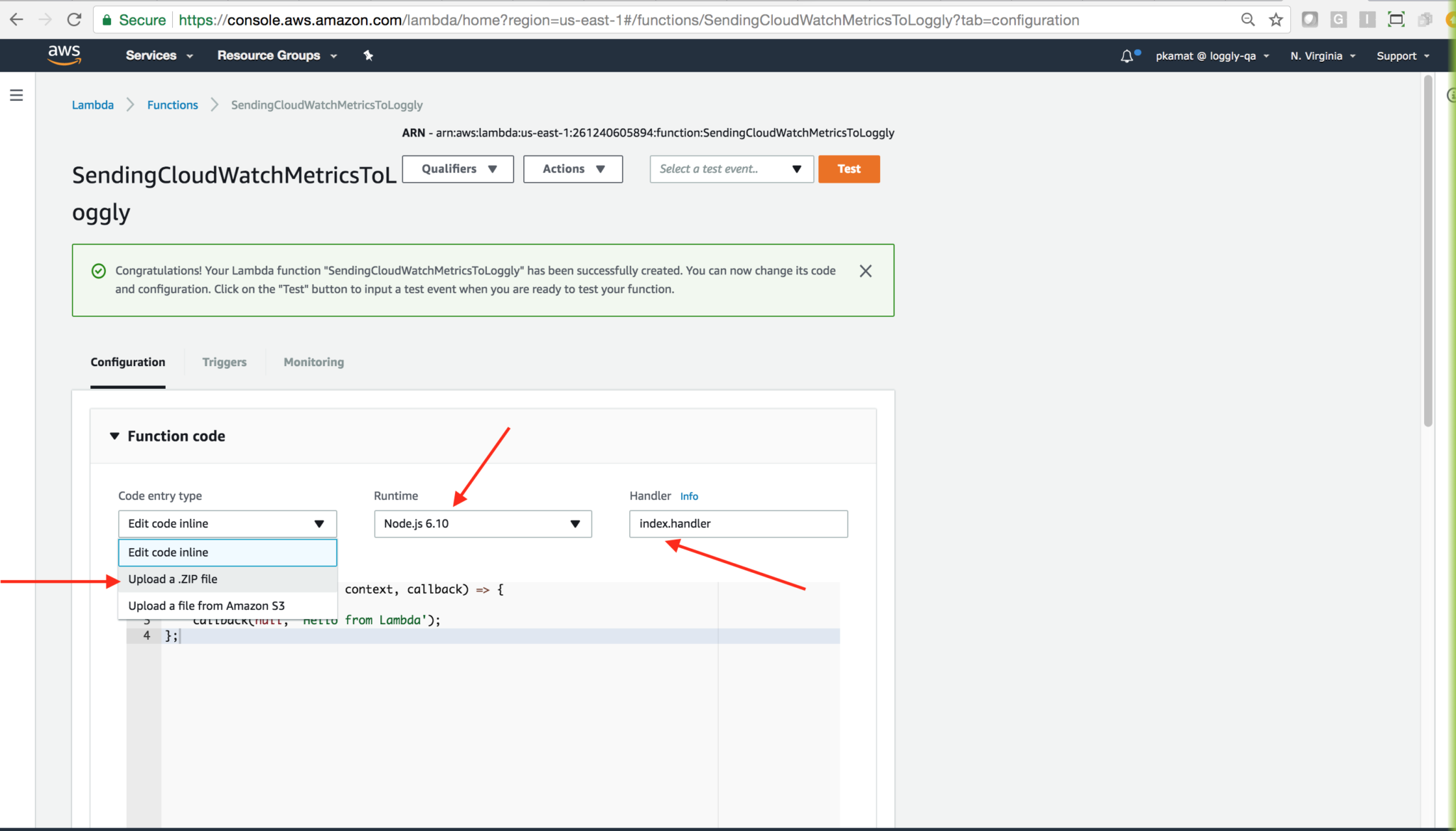Viewport: 1456px width, 831px height.
Task: Switch to the Monitoring tab
Action: (x=314, y=362)
